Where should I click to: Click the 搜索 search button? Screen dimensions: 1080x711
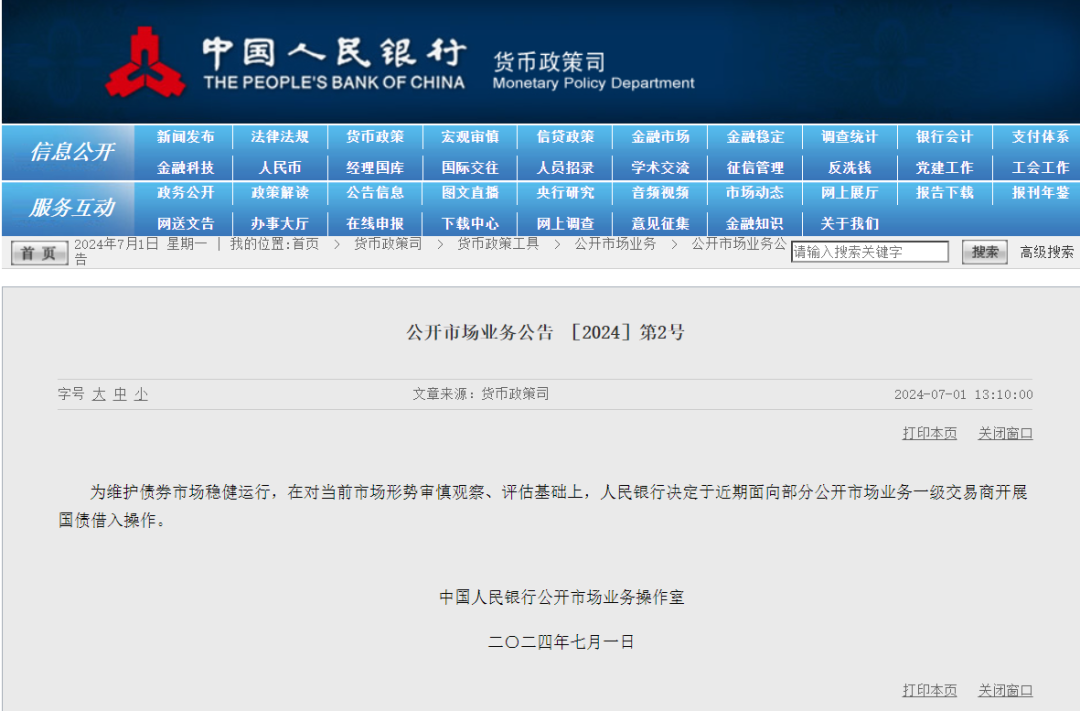(984, 252)
